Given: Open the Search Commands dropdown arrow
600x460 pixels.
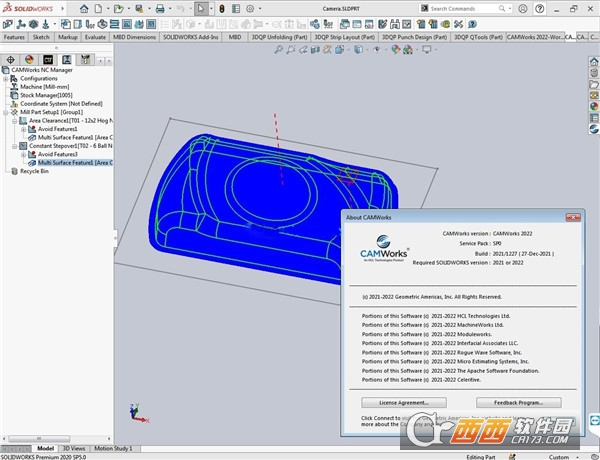Looking at the screenshot, I should [x=510, y=8].
